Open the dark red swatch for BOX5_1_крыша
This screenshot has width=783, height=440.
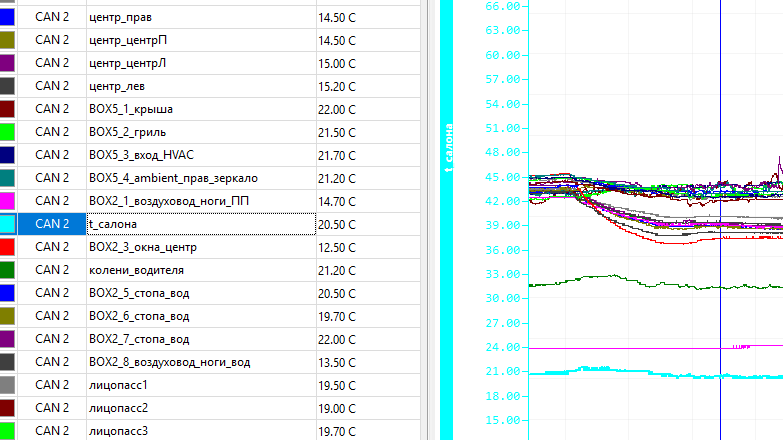click(x=8, y=109)
